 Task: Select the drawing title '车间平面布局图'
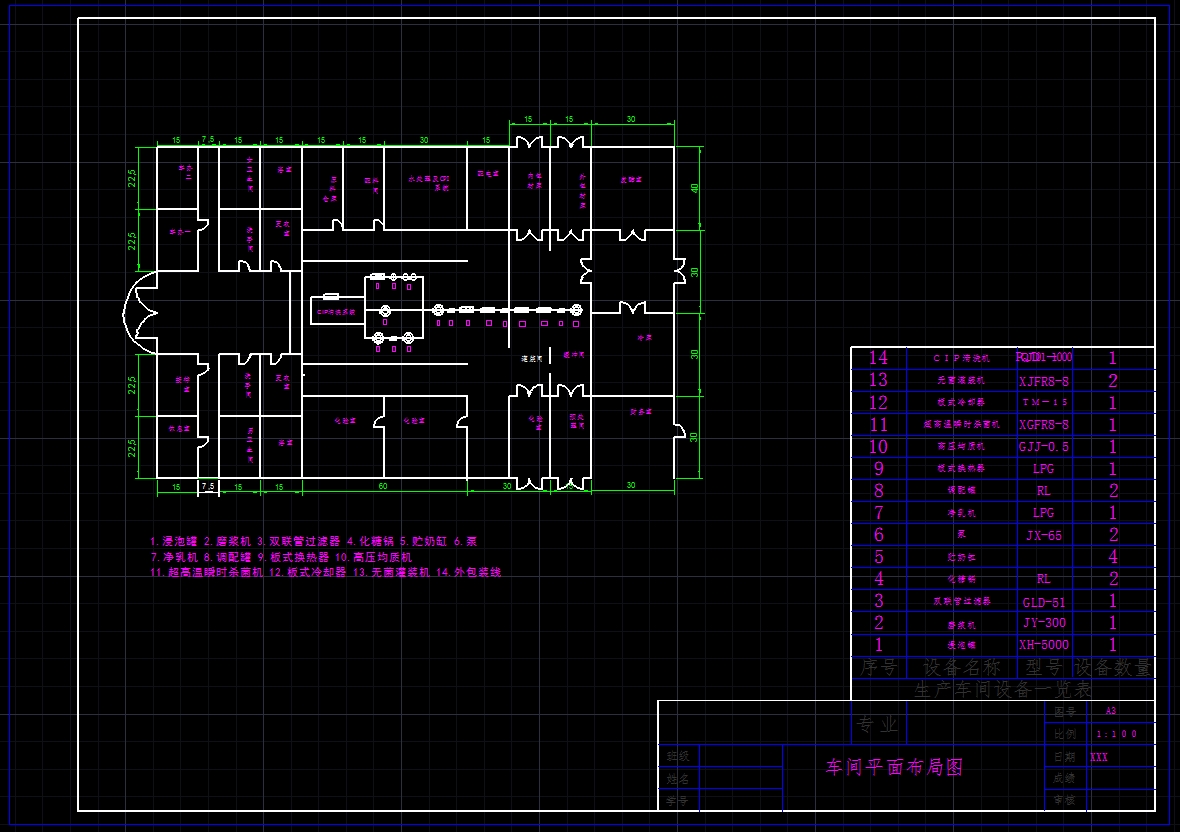point(894,767)
